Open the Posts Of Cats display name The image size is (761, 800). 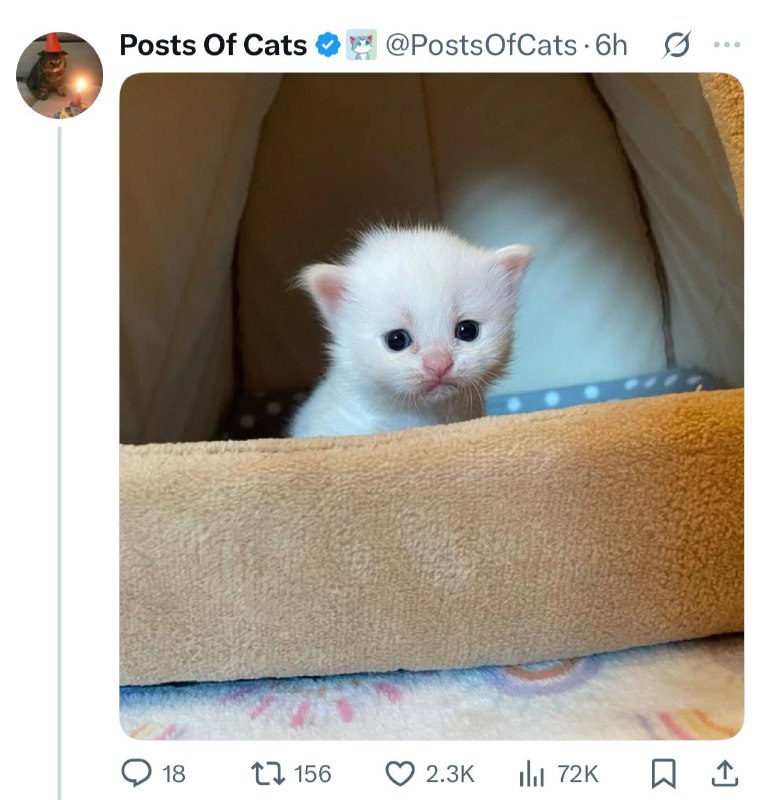point(213,45)
